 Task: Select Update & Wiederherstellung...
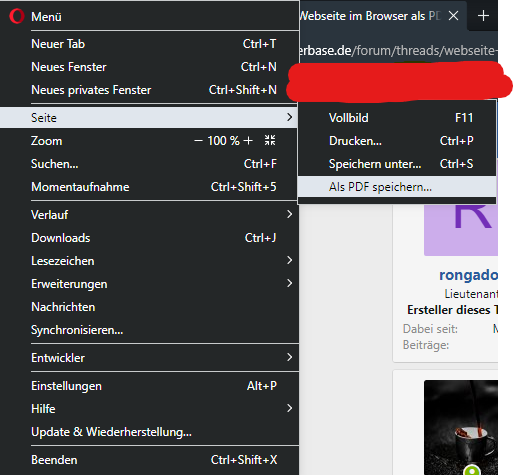click(149, 432)
